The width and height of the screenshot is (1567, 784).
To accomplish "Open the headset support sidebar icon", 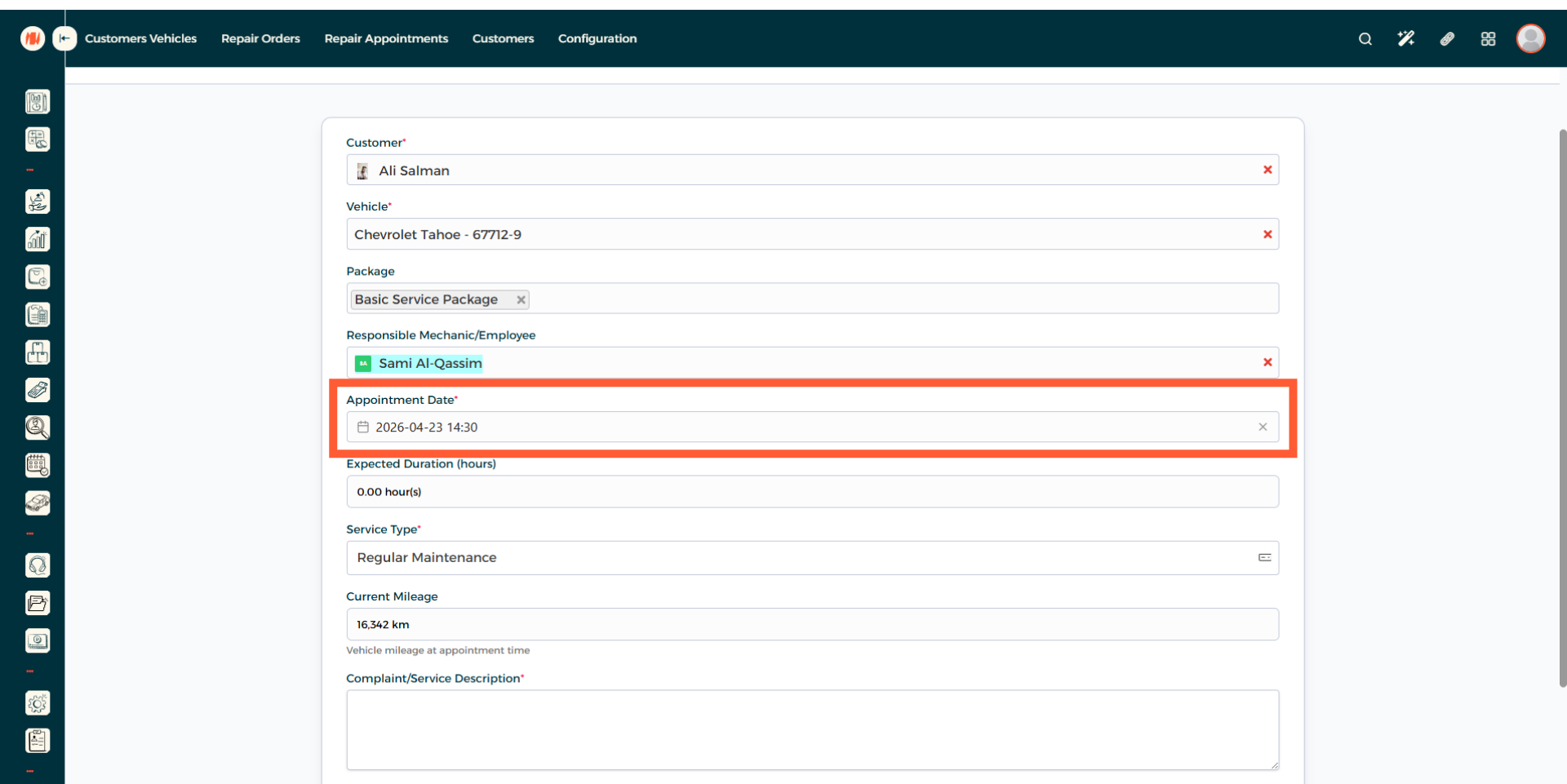I will [x=38, y=565].
